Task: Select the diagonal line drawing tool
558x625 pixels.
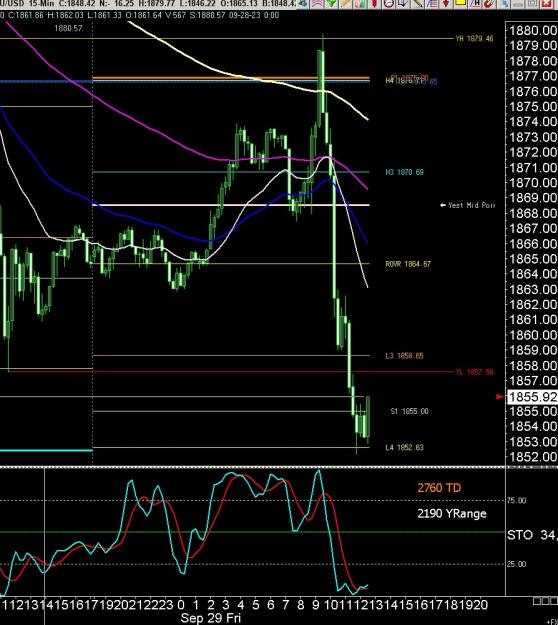Action: [x=417, y=4]
